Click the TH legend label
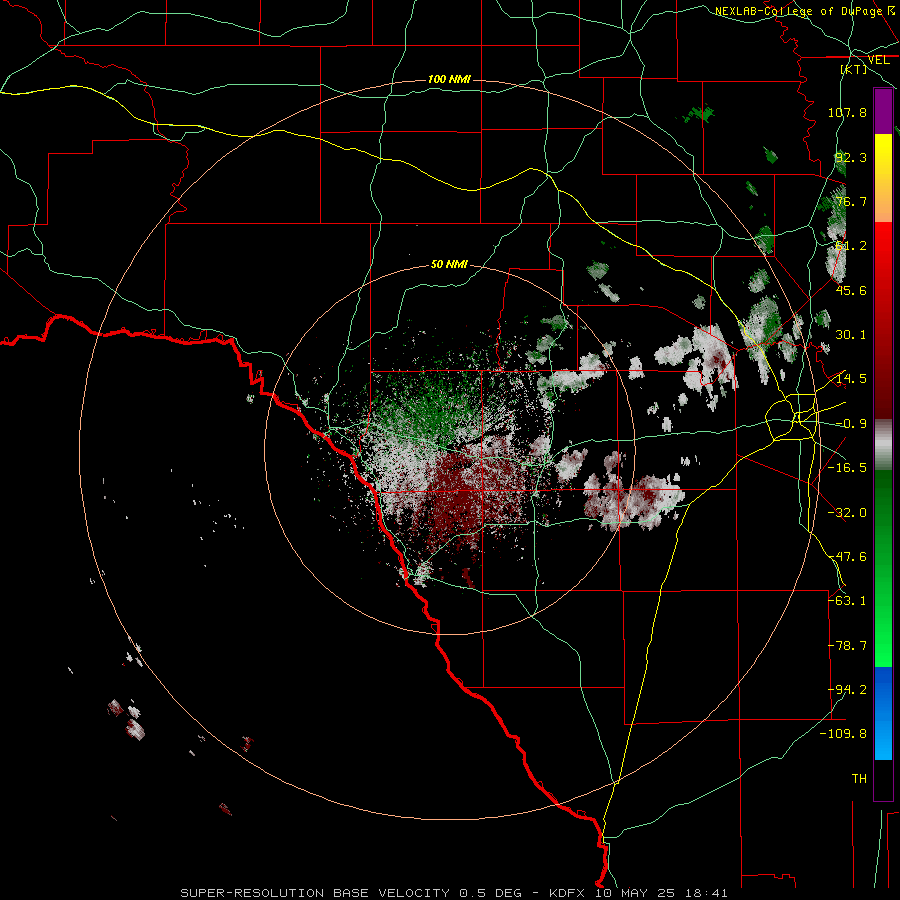This screenshot has height=900, width=900. [x=859, y=779]
